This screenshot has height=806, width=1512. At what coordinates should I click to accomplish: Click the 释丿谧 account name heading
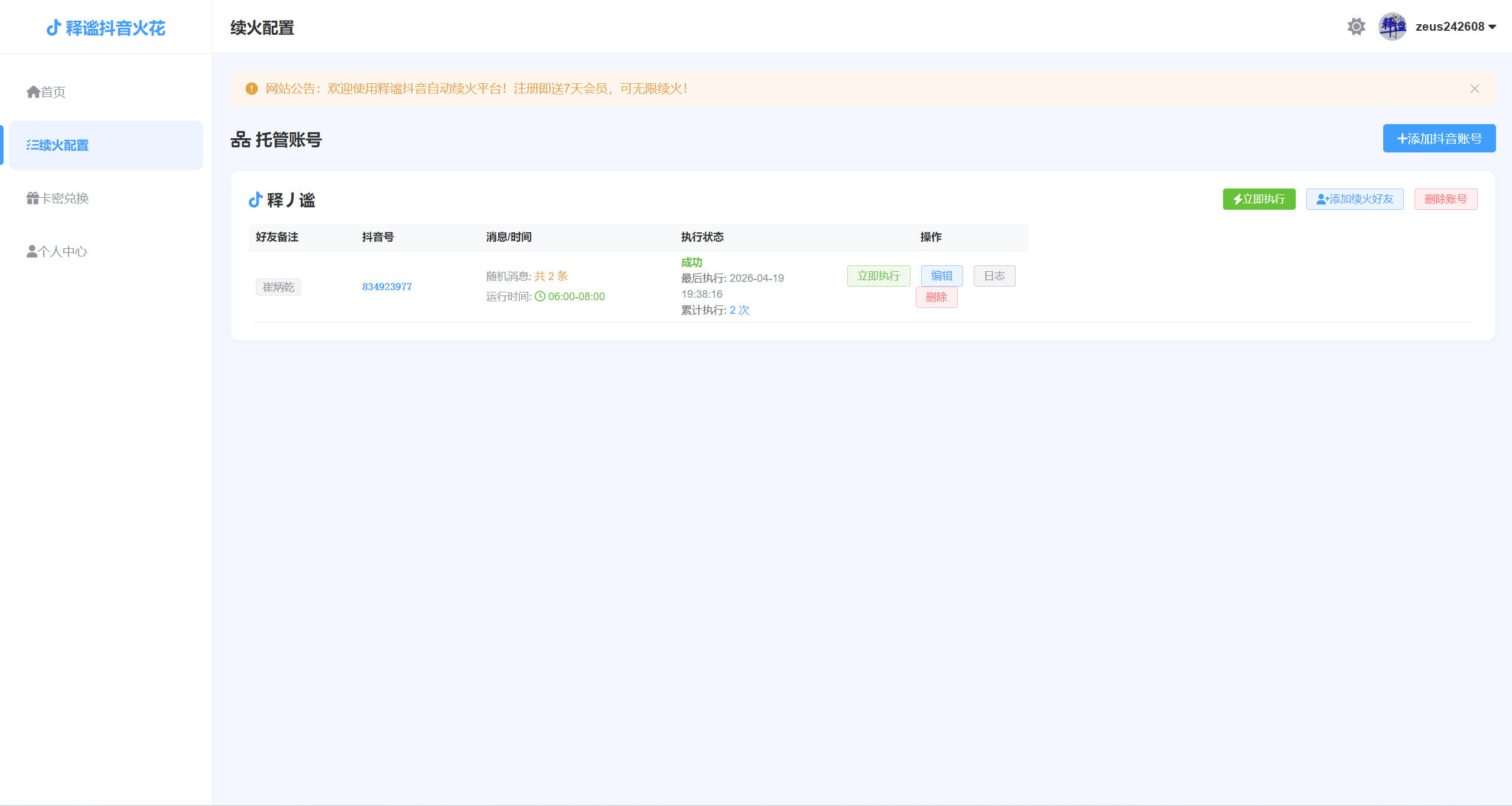click(291, 200)
